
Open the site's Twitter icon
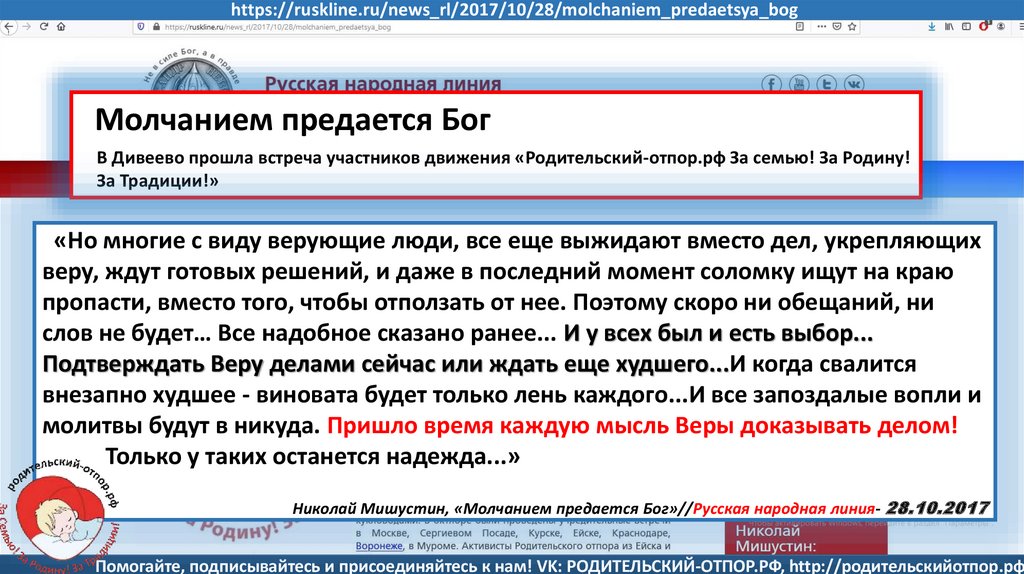826,84
